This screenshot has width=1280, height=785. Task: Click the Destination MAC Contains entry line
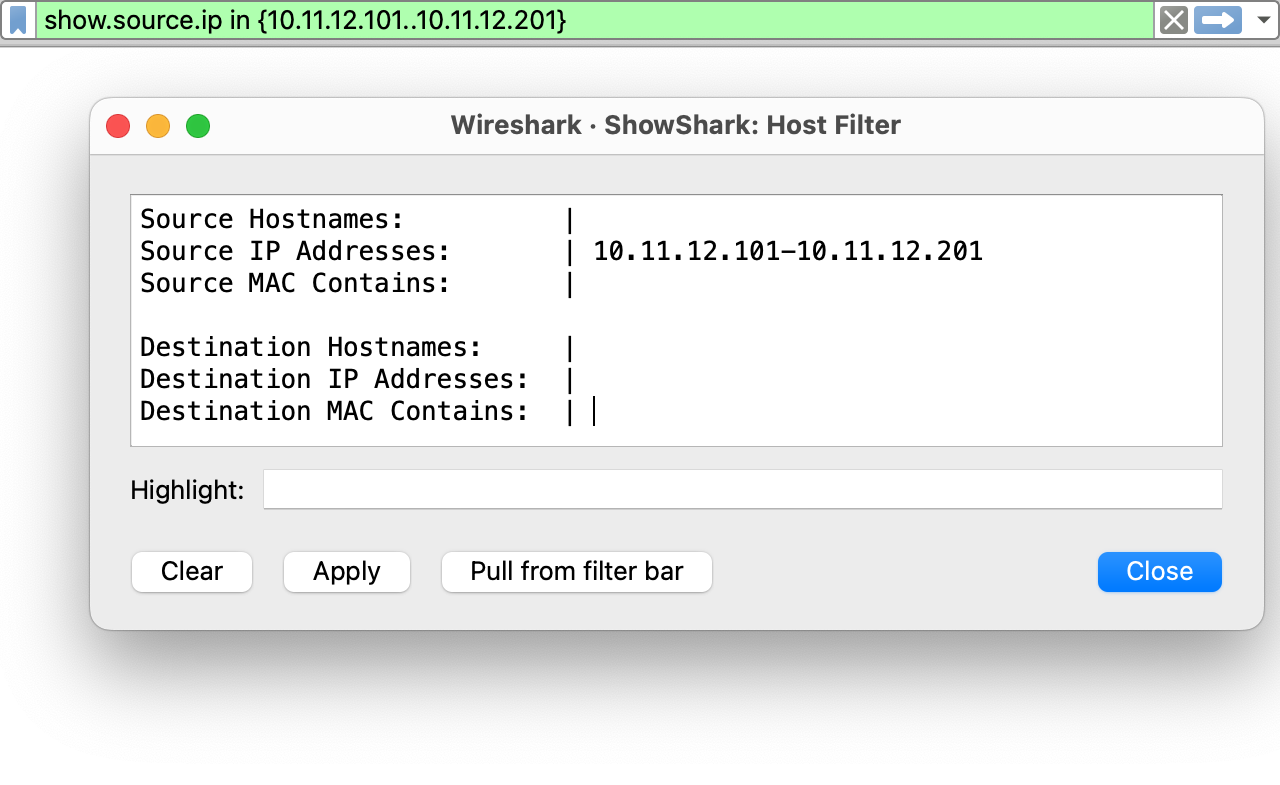595,411
